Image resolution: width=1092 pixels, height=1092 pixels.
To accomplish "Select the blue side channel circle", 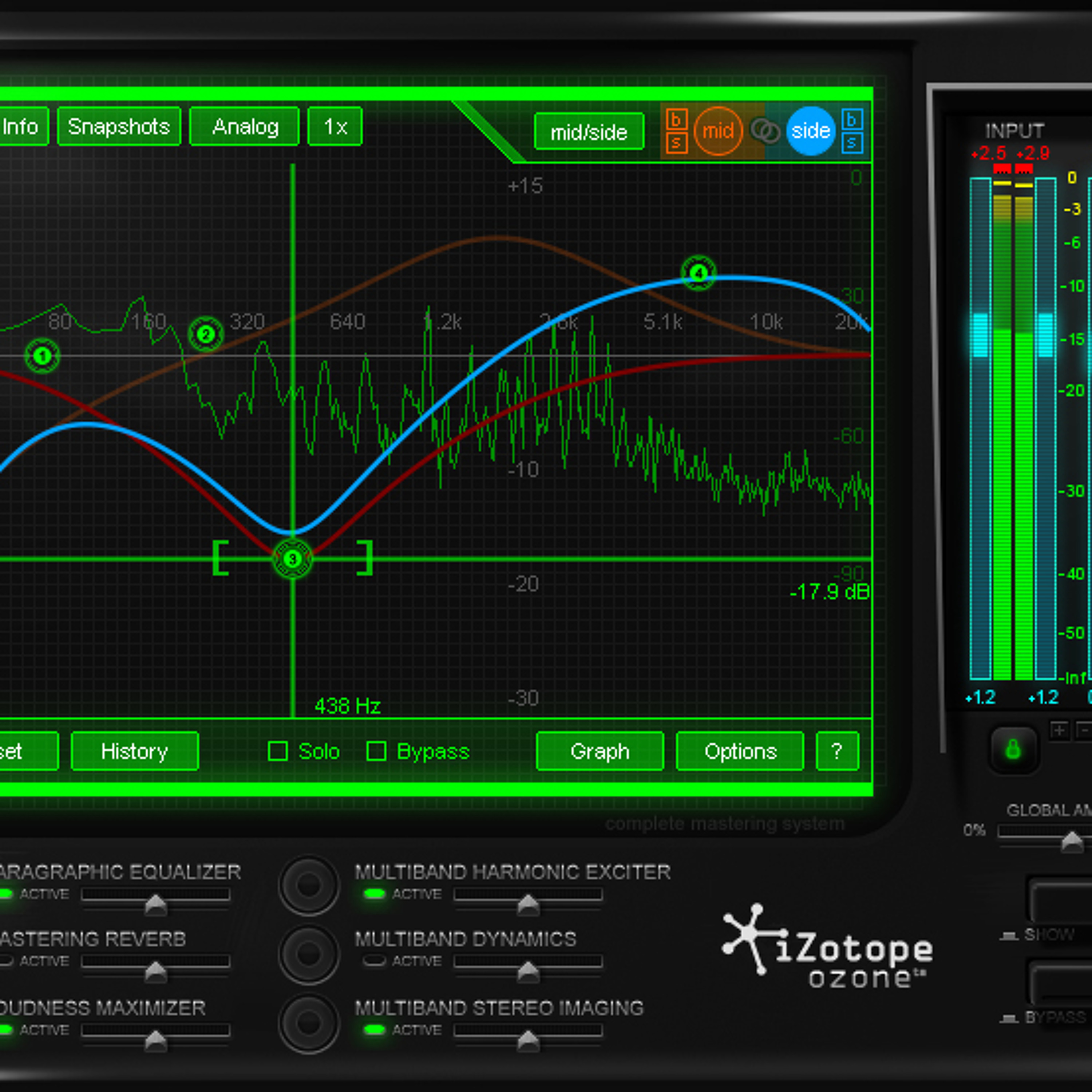I will 810,131.
